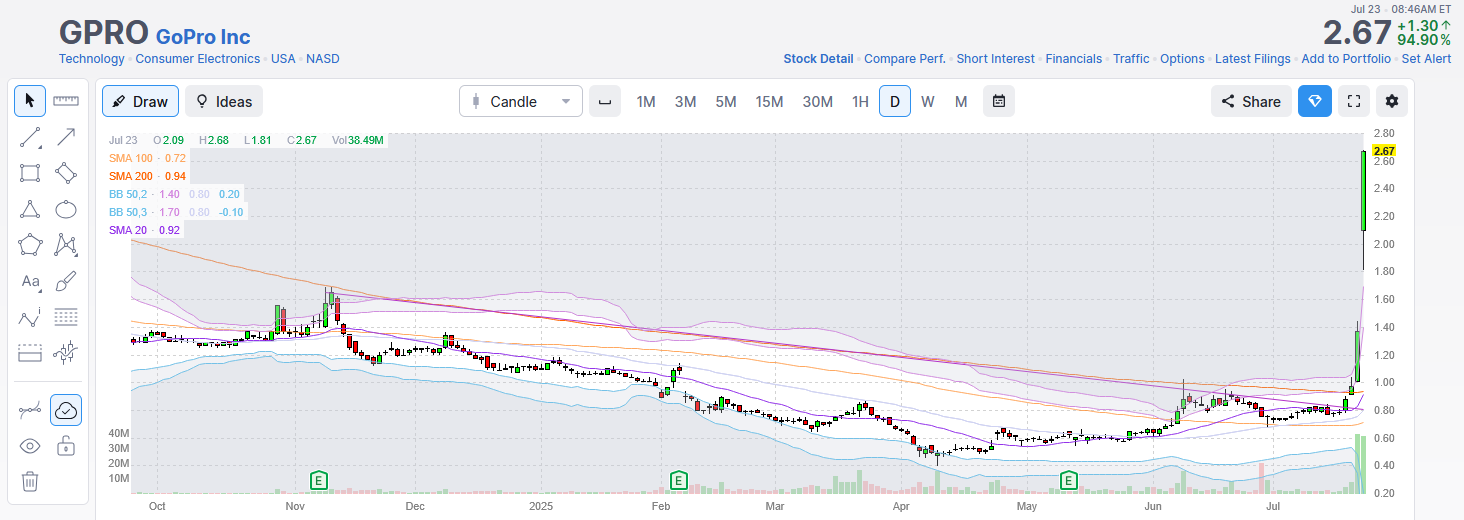Toggle drawing mode line icon
This screenshot has height=520, width=1464.
[30, 410]
